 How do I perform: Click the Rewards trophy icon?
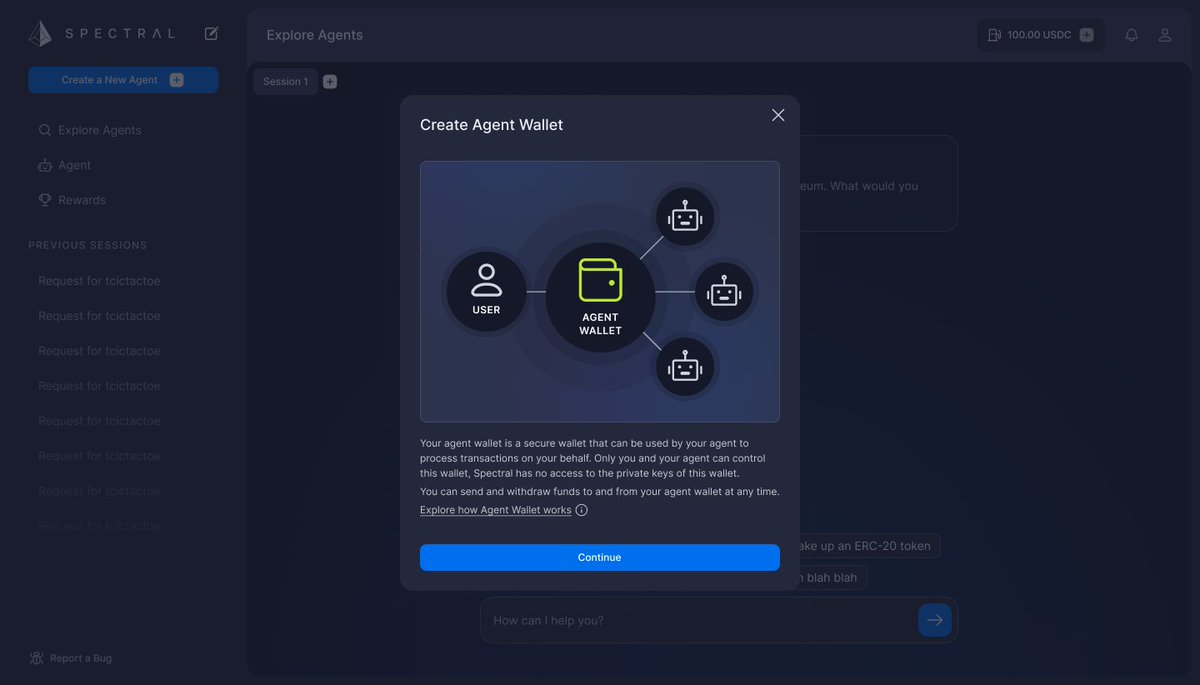pos(45,200)
